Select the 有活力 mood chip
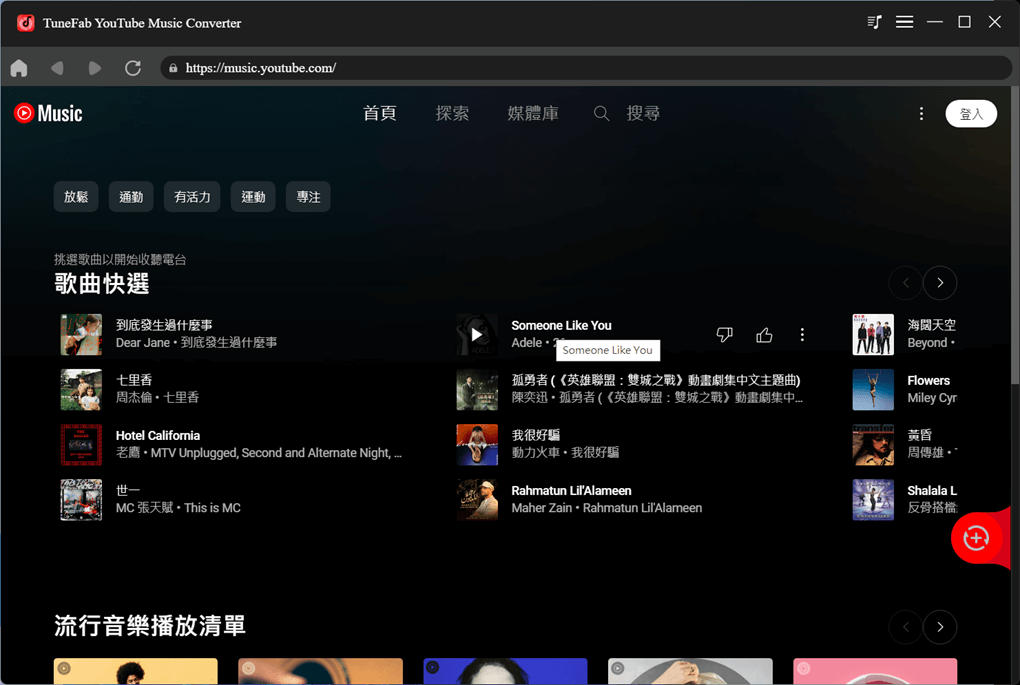 tap(192, 197)
